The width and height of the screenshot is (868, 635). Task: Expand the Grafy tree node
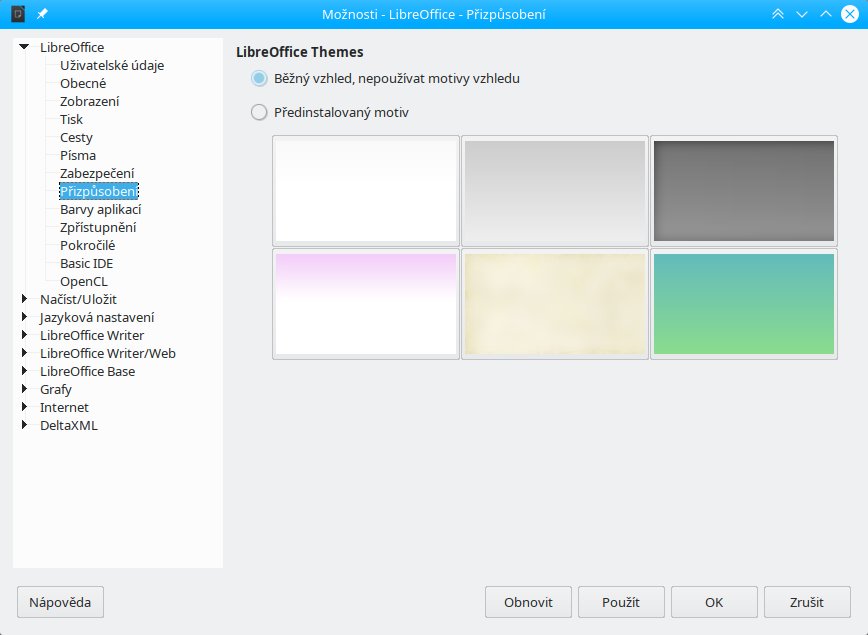tap(24, 389)
